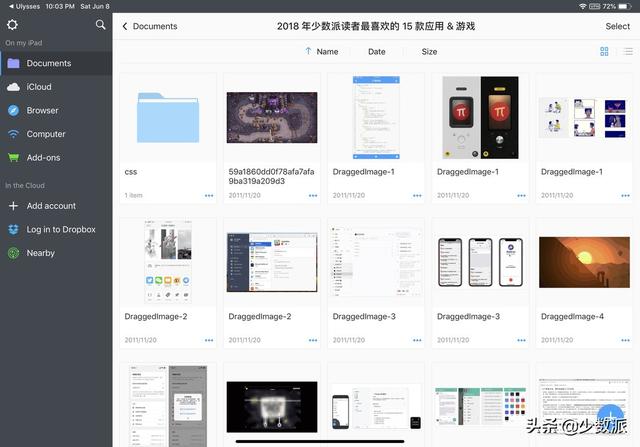Tap the Wi-Fi status icon
Screen dimensions: 640x447
(582, 6)
